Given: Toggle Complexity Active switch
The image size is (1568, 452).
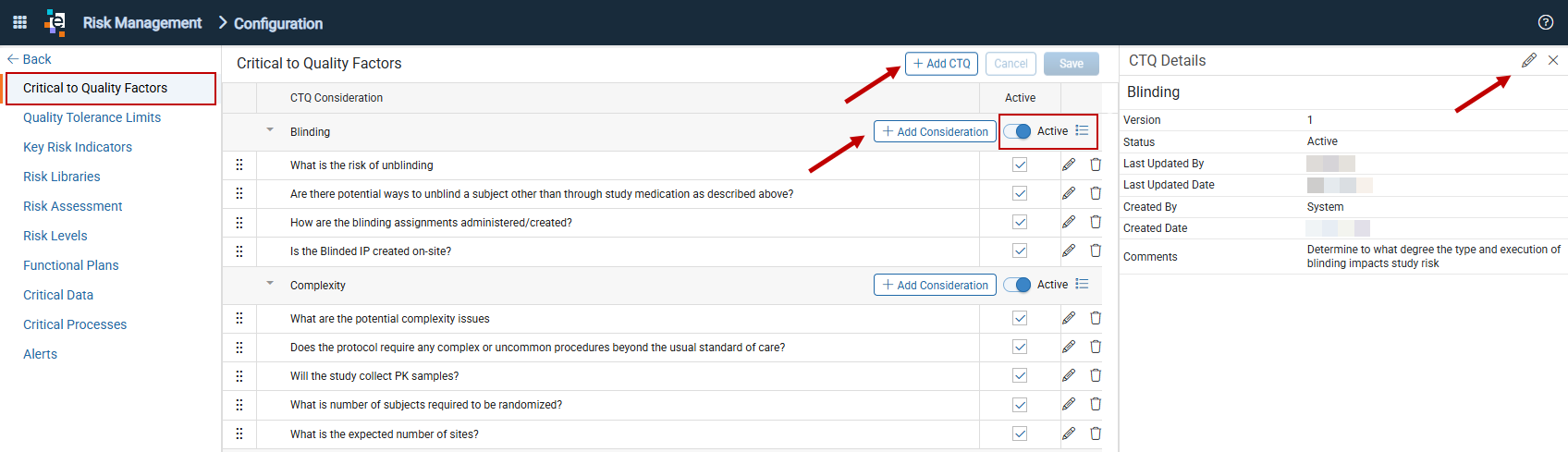Looking at the screenshot, I should tap(1017, 285).
